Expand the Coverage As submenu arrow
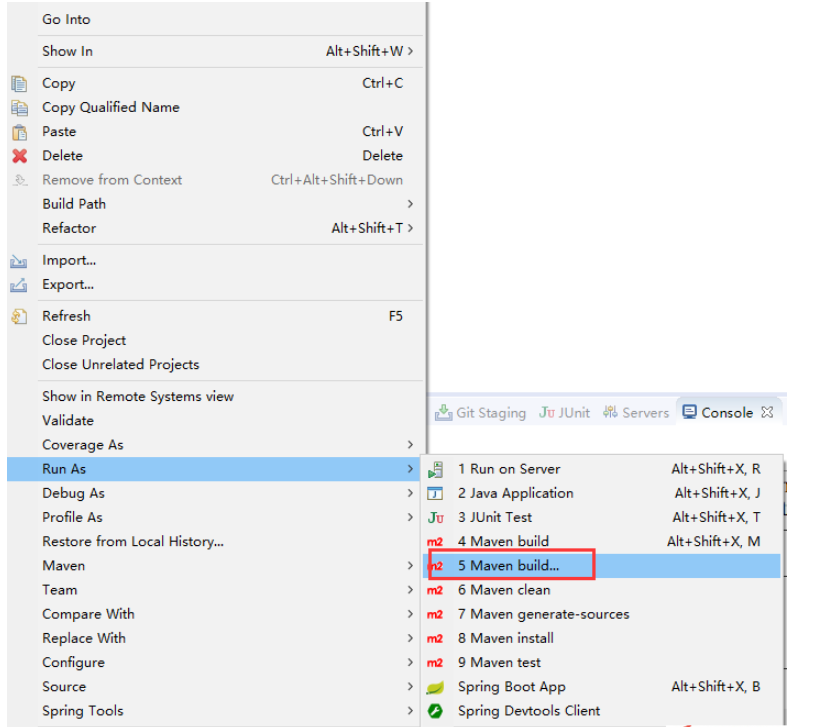 [411, 444]
